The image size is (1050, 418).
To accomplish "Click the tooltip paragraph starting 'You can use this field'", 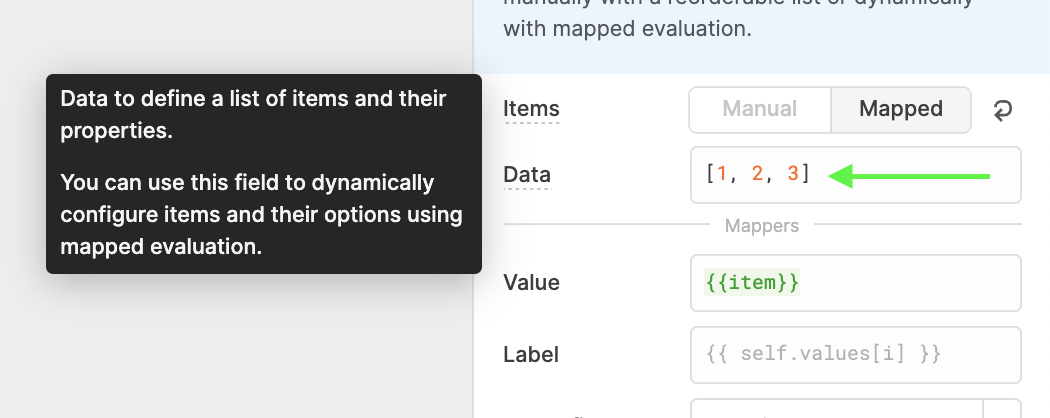I will tap(261, 214).
